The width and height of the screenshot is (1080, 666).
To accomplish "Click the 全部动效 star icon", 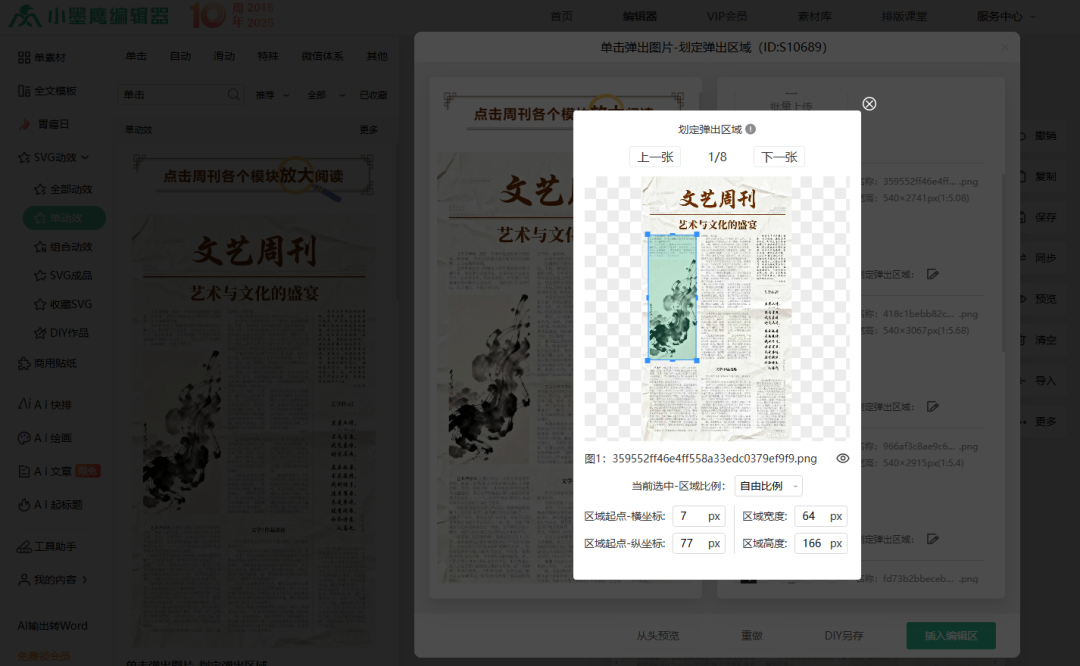I will point(40,189).
